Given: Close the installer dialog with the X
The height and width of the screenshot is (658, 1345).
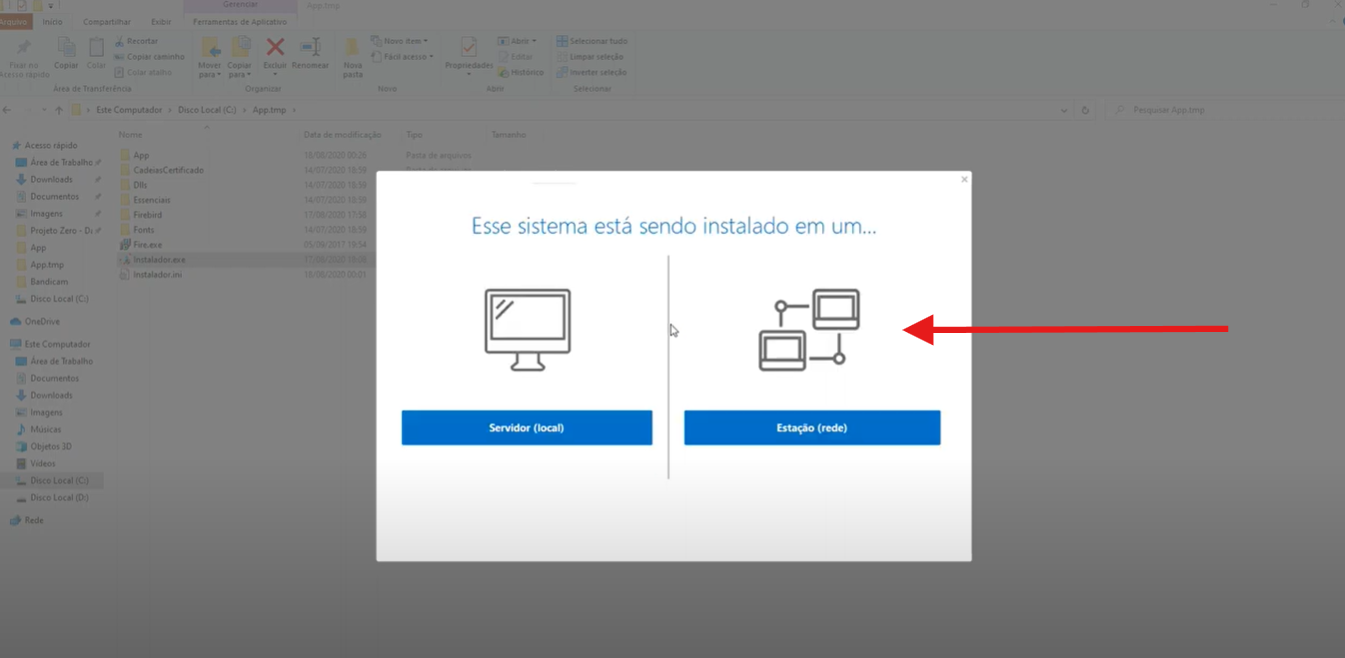Looking at the screenshot, I should pyautogui.click(x=964, y=180).
